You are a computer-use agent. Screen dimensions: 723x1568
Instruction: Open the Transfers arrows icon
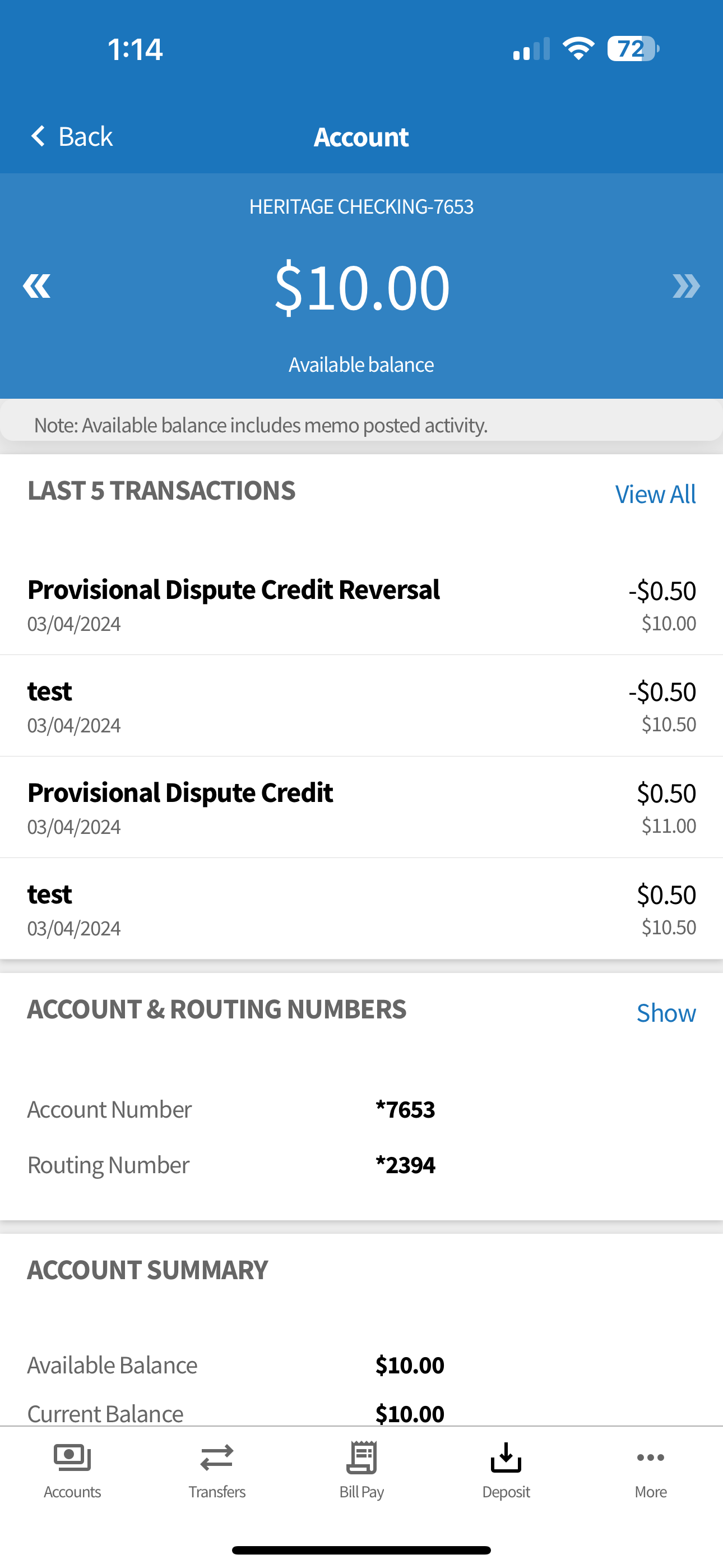(x=217, y=1457)
